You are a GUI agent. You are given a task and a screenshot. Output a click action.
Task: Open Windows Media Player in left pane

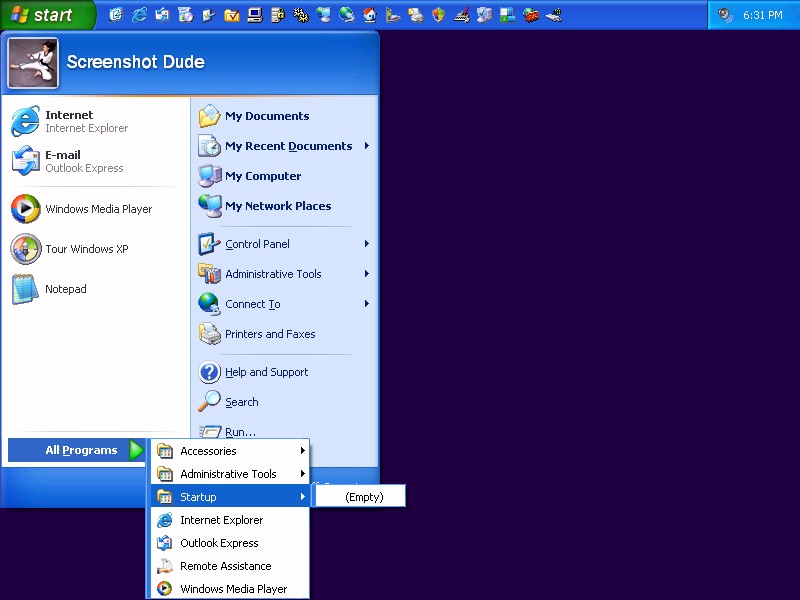pos(98,209)
